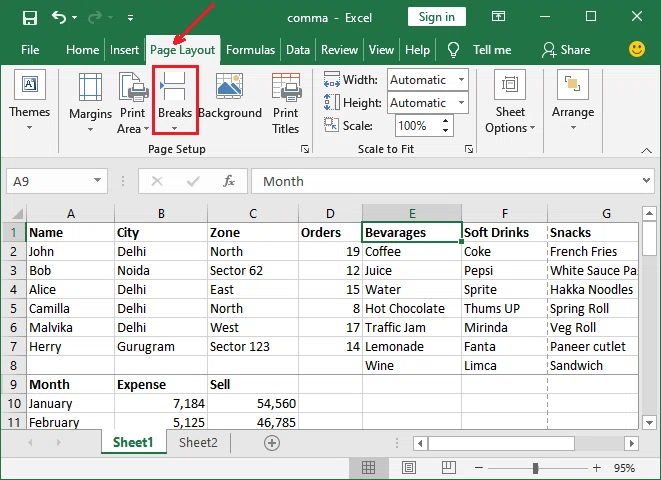This screenshot has height=480, width=661.
Task: Open the Name Box dropdown
Action: point(97,180)
